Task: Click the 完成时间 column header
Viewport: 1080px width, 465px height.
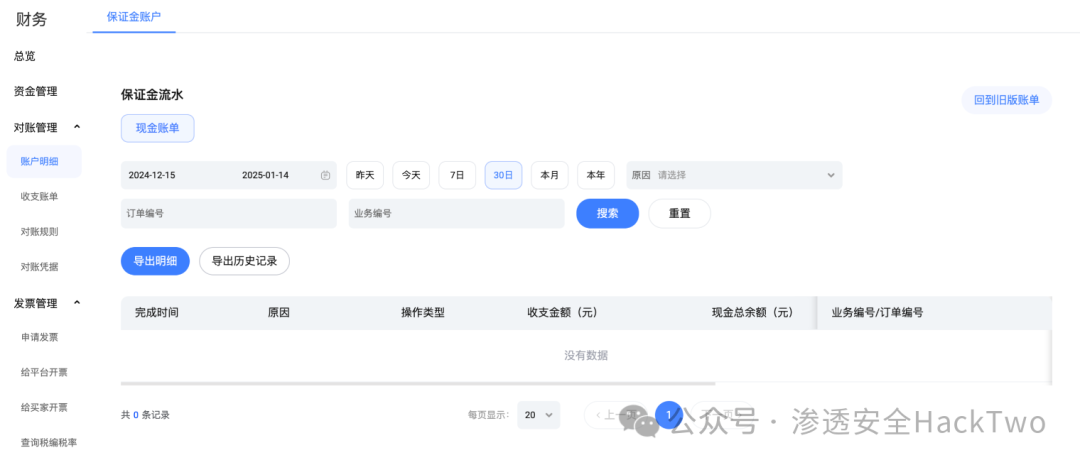Action: tap(157, 313)
